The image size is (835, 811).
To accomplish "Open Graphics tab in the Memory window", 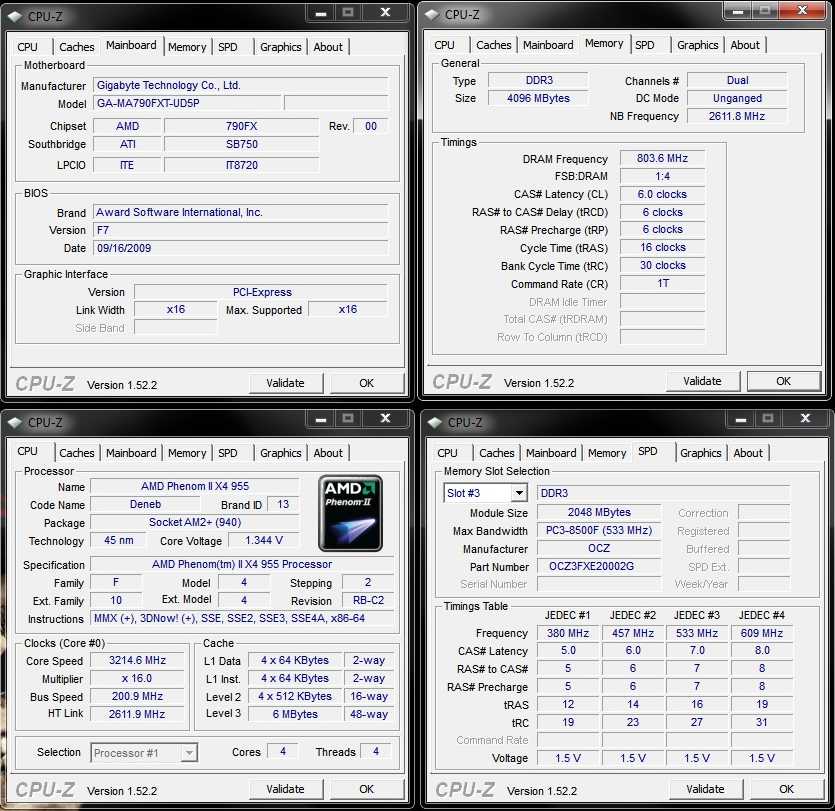I will [x=698, y=45].
